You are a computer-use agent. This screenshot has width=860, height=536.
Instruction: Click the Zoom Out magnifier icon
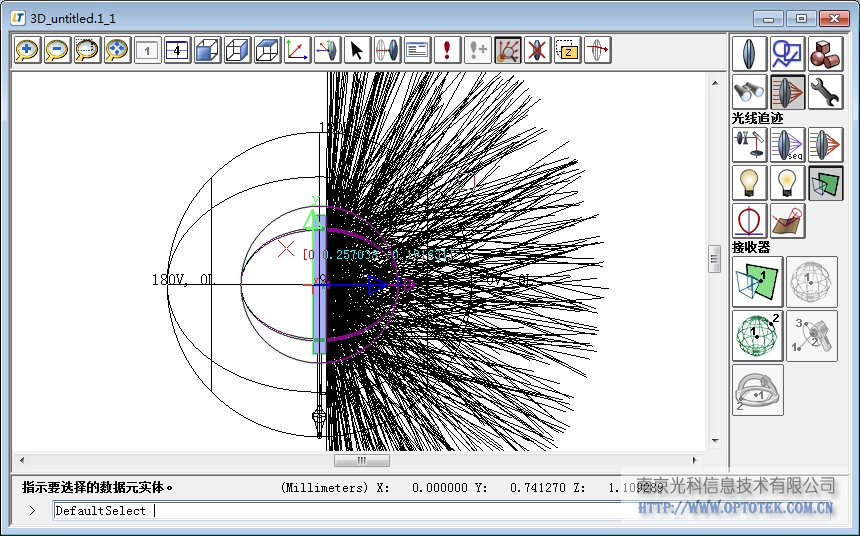coord(58,50)
